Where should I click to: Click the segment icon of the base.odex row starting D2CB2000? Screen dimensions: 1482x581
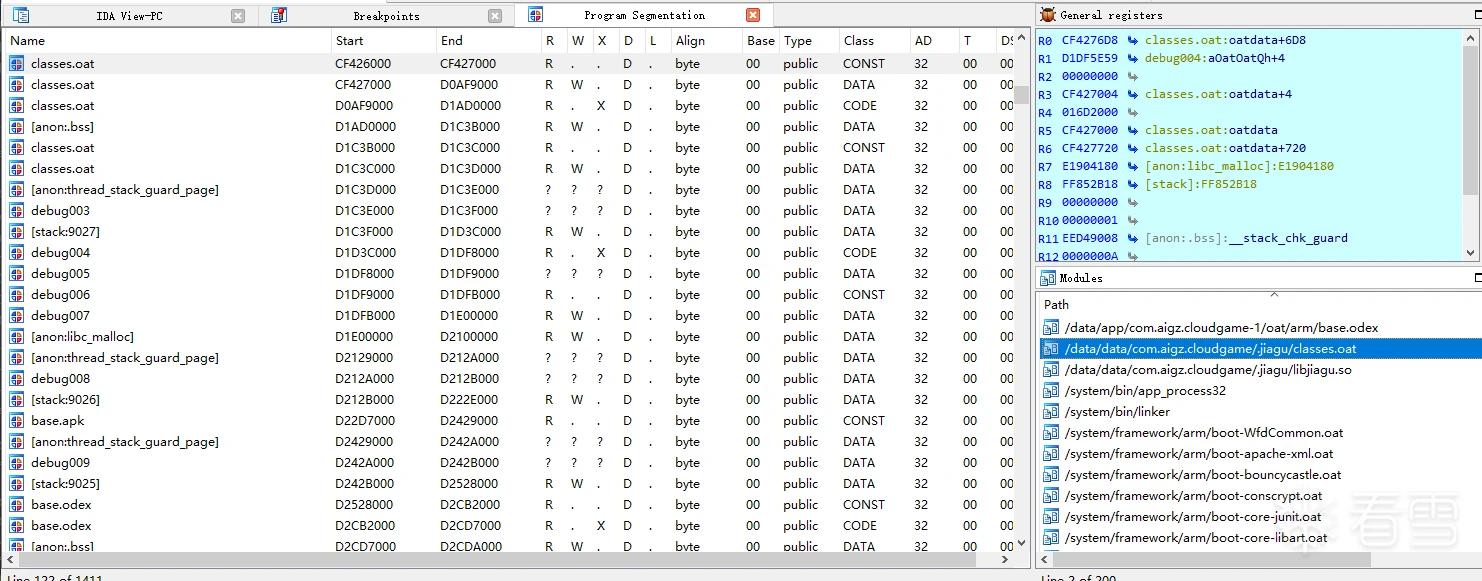(17, 526)
